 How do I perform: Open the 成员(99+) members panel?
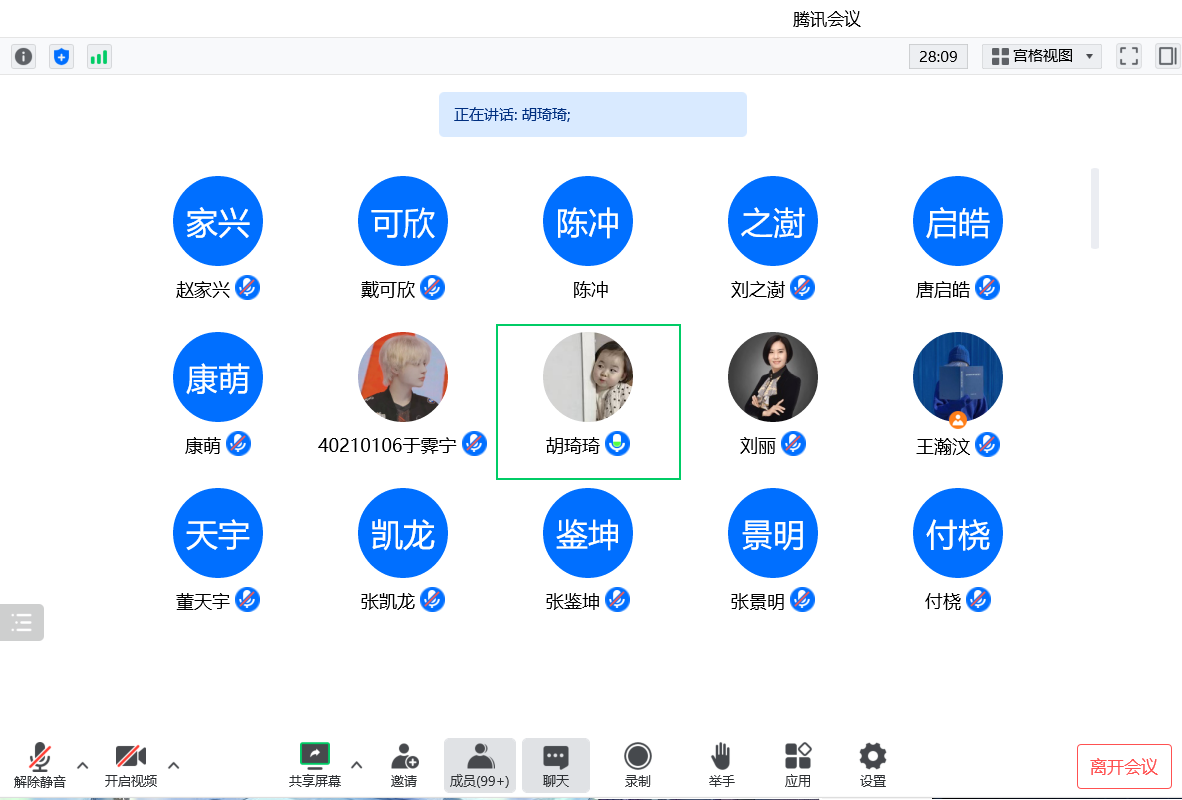click(x=480, y=765)
